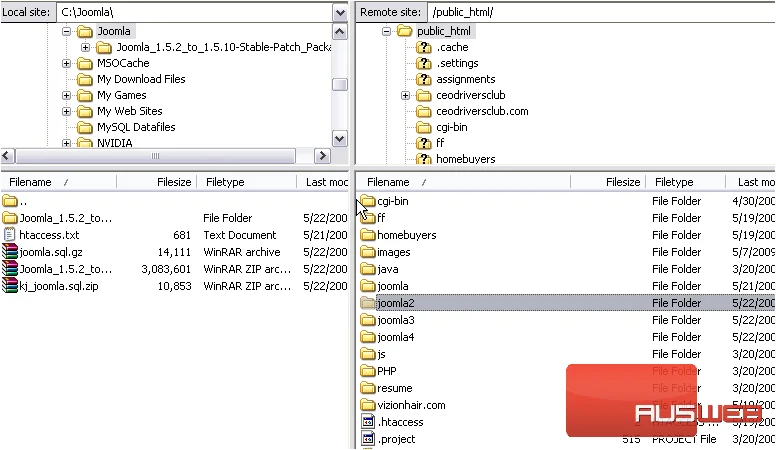Image resolution: width=776 pixels, height=450 pixels.
Task: Select the kj_joomla.sql.zip archive icon
Action: (10, 286)
